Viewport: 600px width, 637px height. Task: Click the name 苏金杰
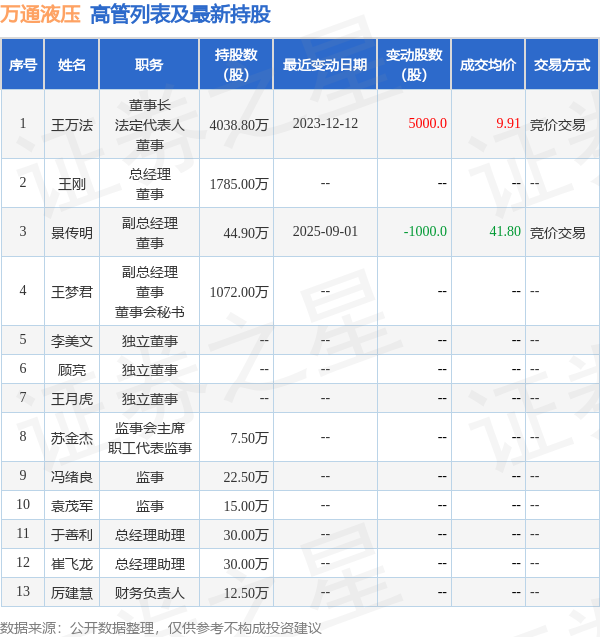(72, 438)
